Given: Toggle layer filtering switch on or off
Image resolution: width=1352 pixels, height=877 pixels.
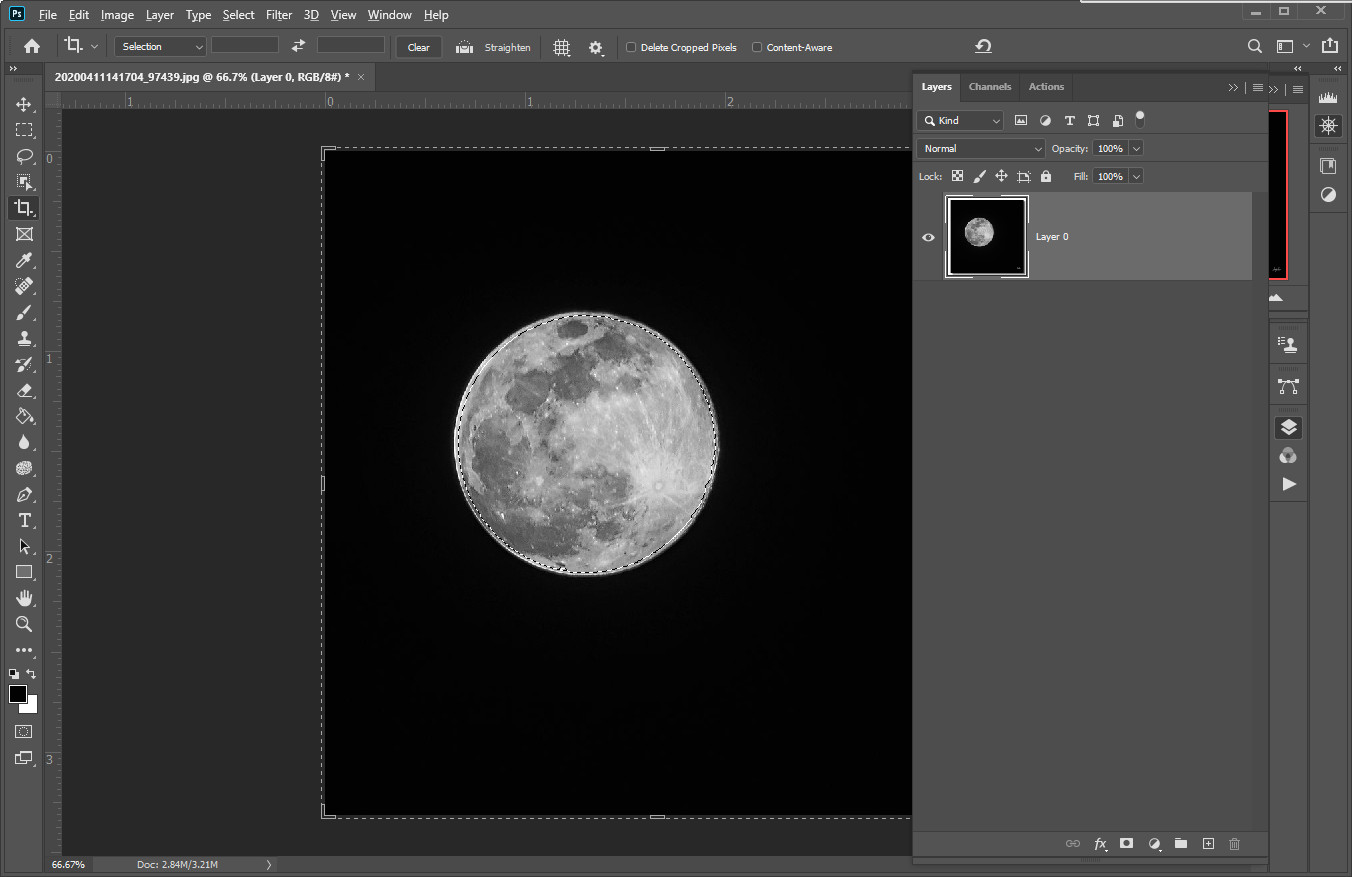Looking at the screenshot, I should 1139,120.
